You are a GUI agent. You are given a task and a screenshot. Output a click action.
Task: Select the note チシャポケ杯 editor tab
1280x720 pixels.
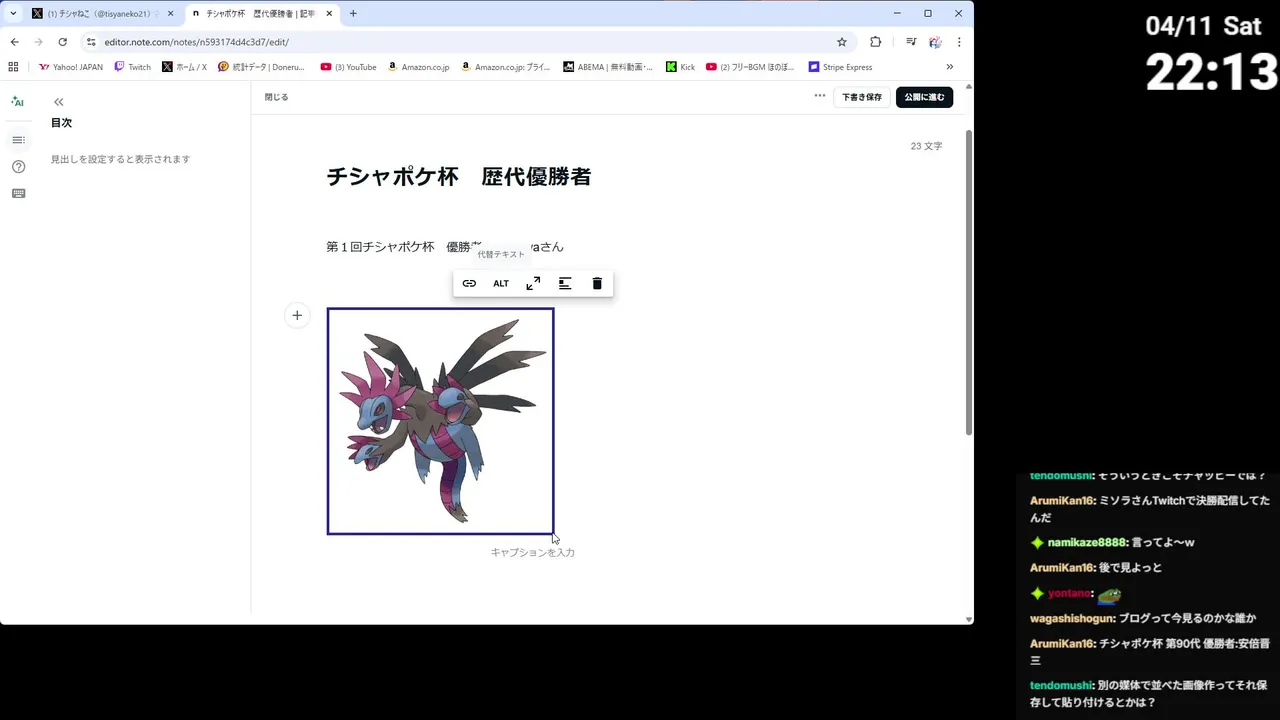[x=262, y=14]
